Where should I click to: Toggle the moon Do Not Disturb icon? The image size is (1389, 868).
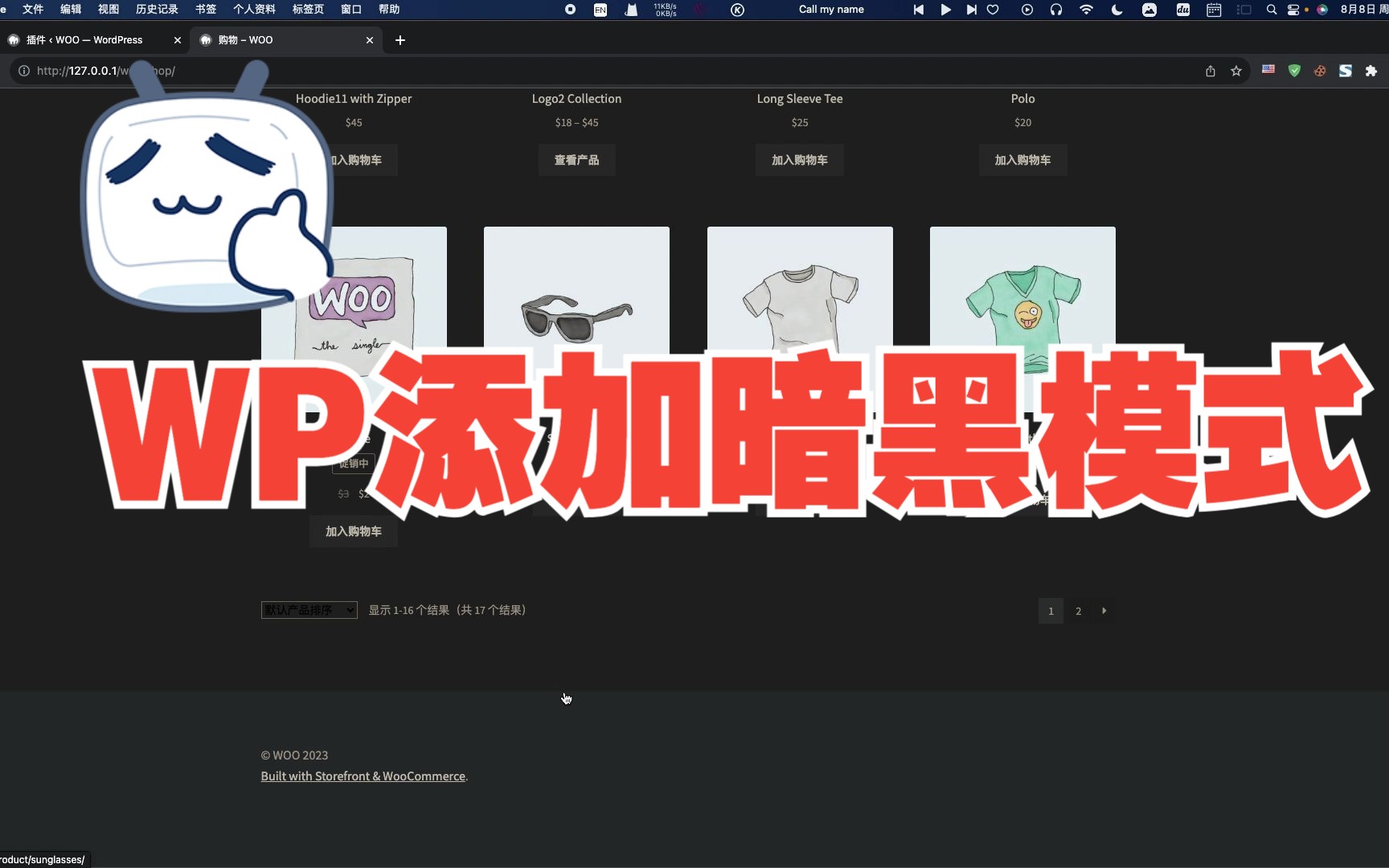pos(1117,10)
